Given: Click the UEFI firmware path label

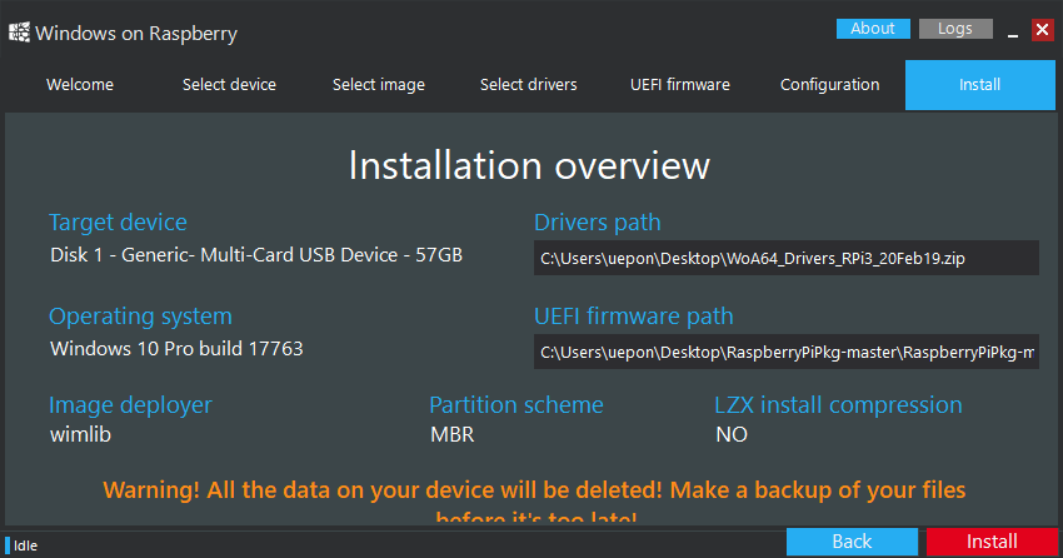Looking at the screenshot, I should (x=634, y=316).
